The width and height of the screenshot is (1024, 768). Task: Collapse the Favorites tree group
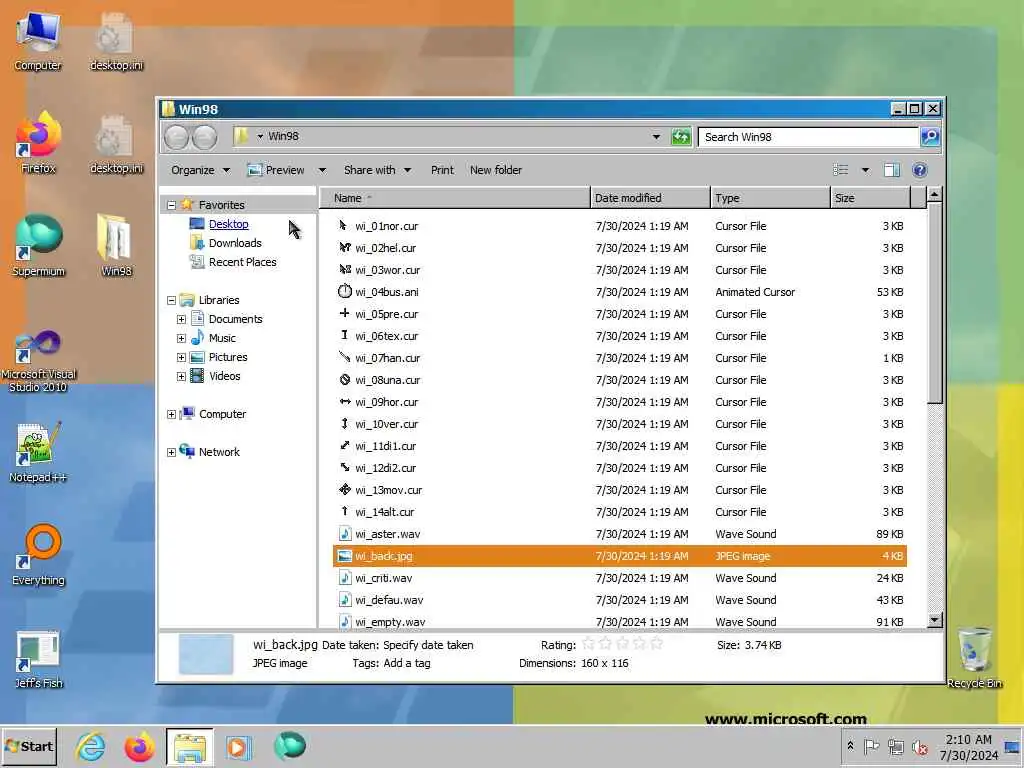pyautogui.click(x=171, y=205)
